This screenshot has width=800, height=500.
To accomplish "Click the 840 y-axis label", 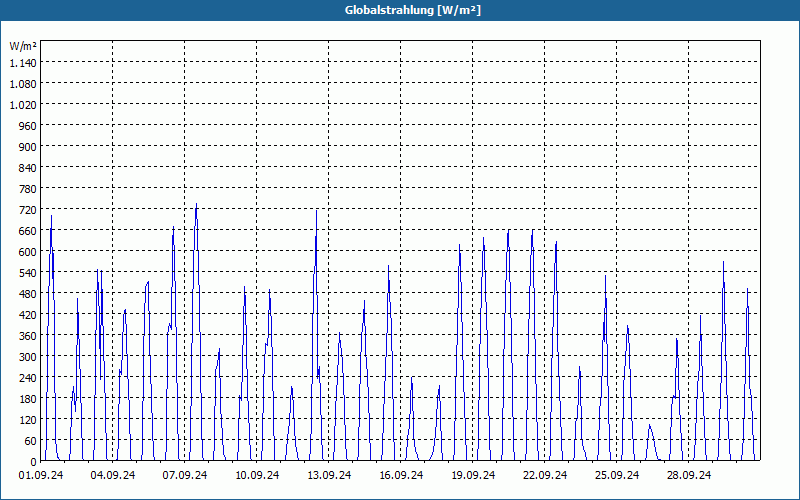I will pyautogui.click(x=28, y=167).
